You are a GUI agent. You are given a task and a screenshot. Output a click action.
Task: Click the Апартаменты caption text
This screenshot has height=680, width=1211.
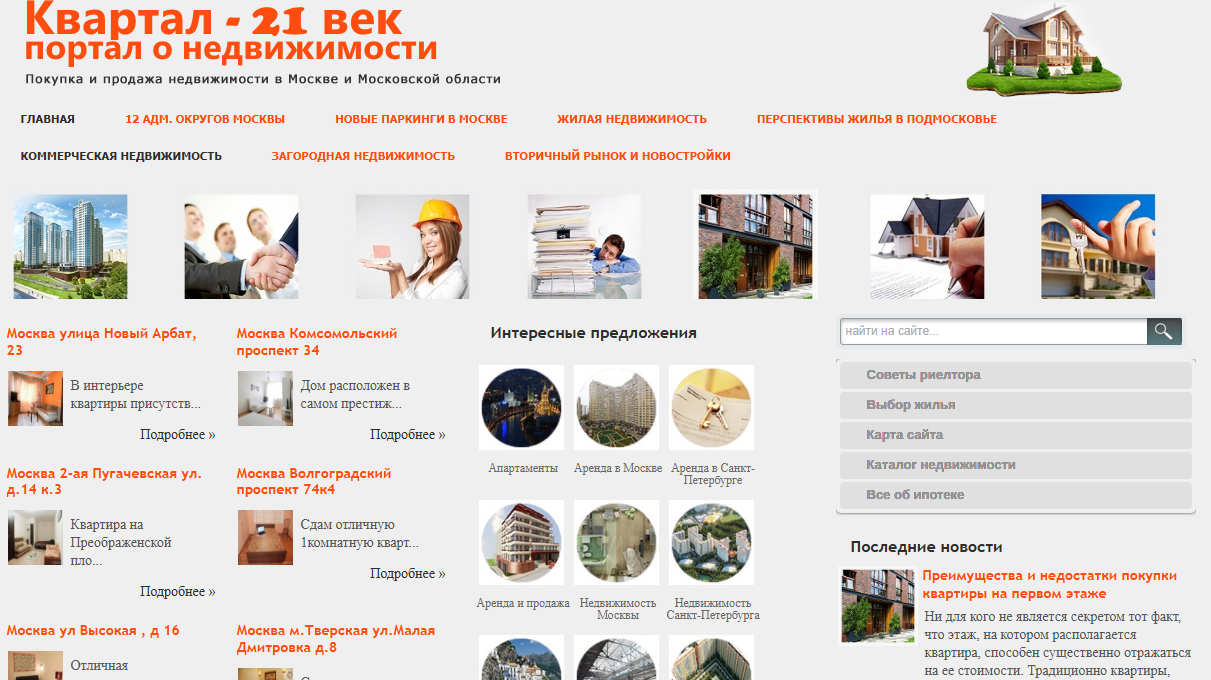click(x=523, y=468)
